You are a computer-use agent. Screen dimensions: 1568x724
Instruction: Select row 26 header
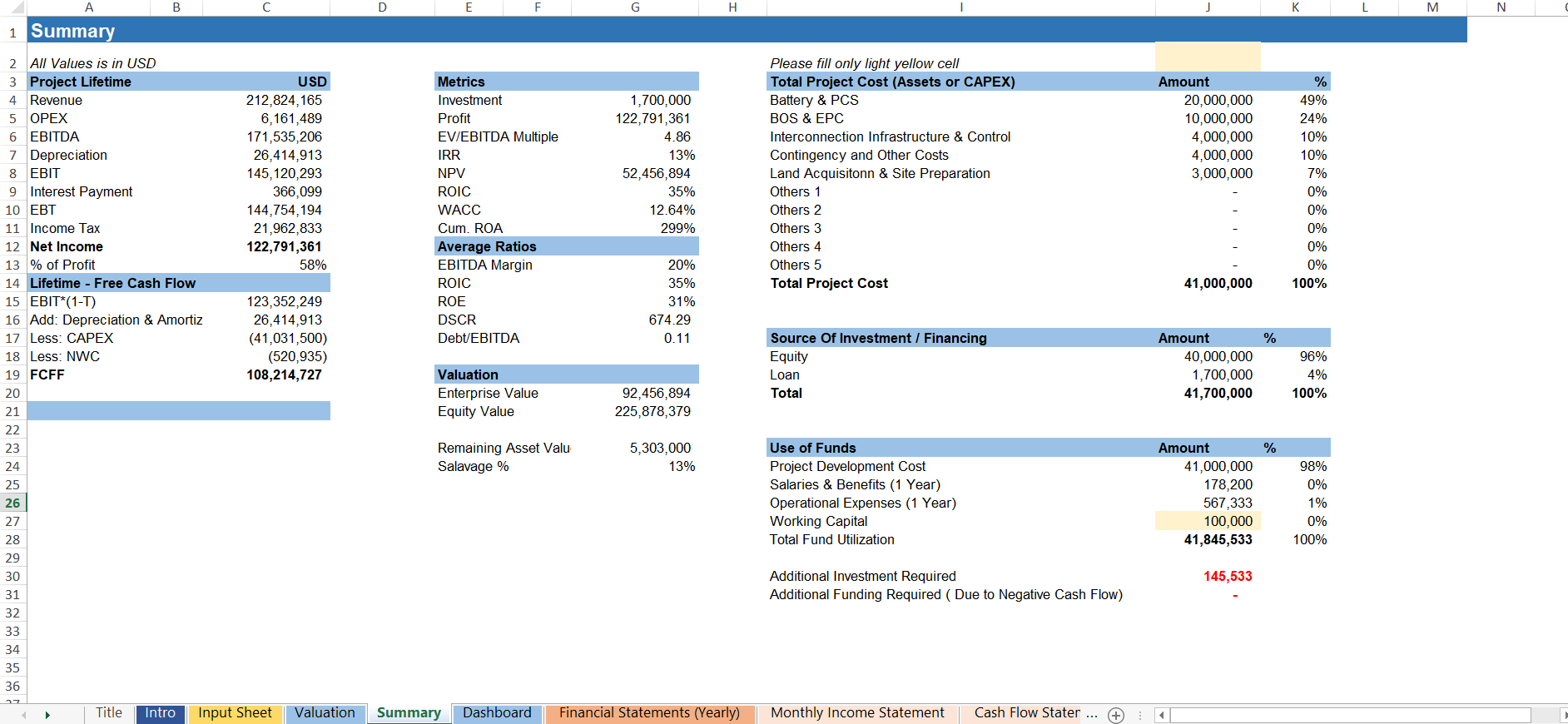pos(12,503)
